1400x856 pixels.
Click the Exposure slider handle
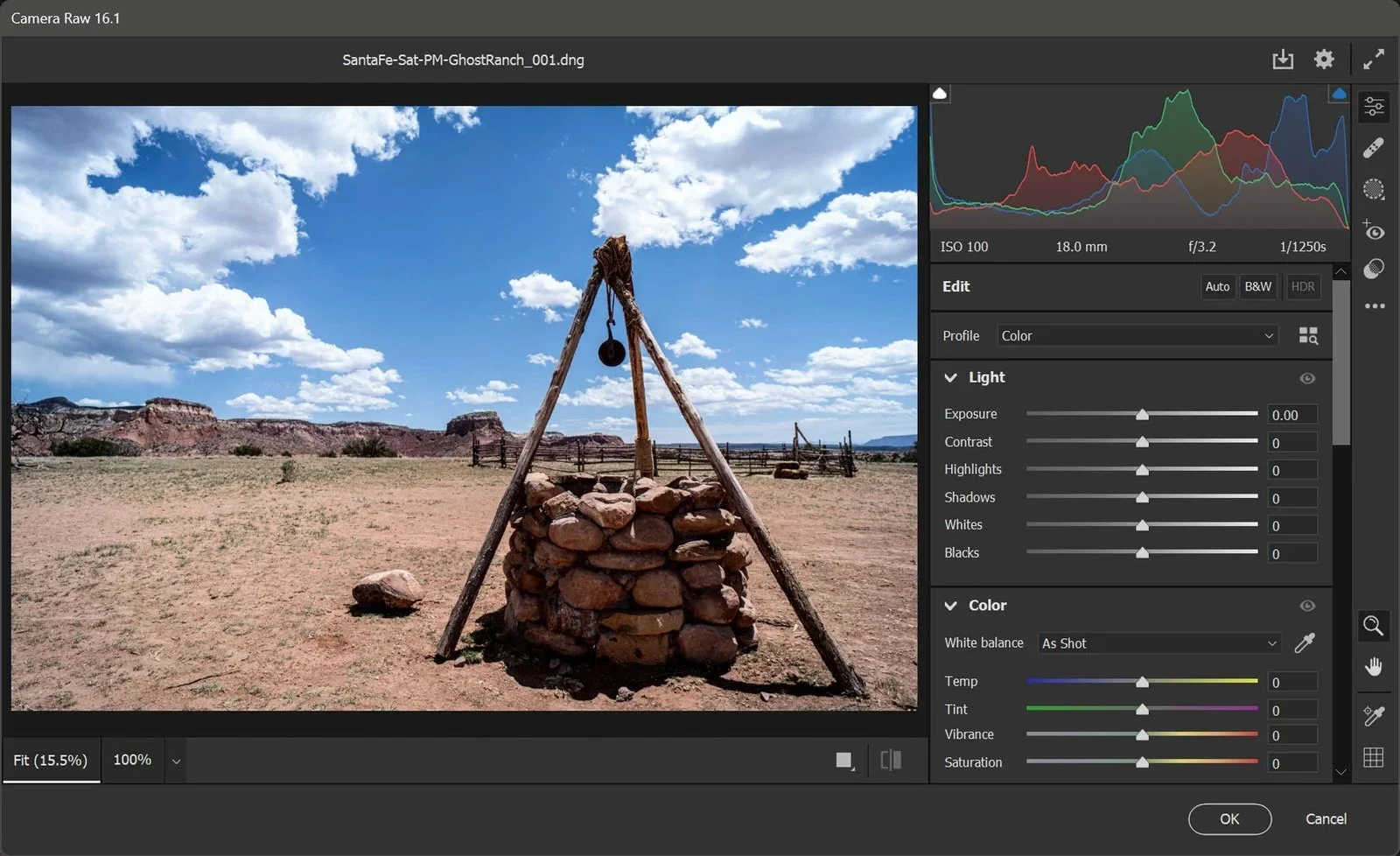[1142, 414]
